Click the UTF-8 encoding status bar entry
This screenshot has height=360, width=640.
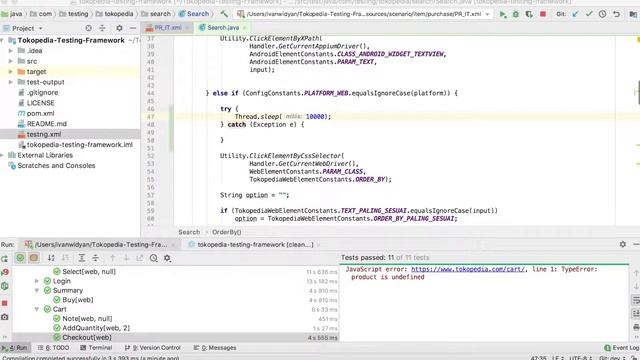coord(580,358)
